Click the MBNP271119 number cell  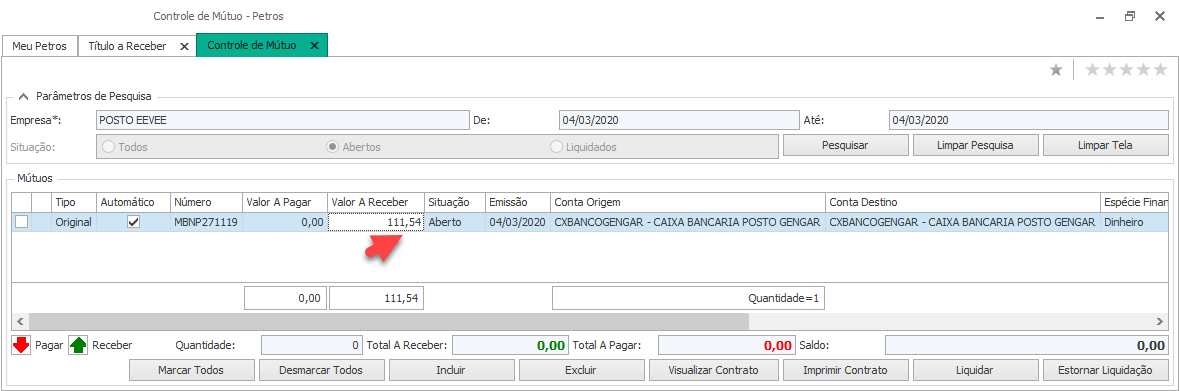click(206, 223)
